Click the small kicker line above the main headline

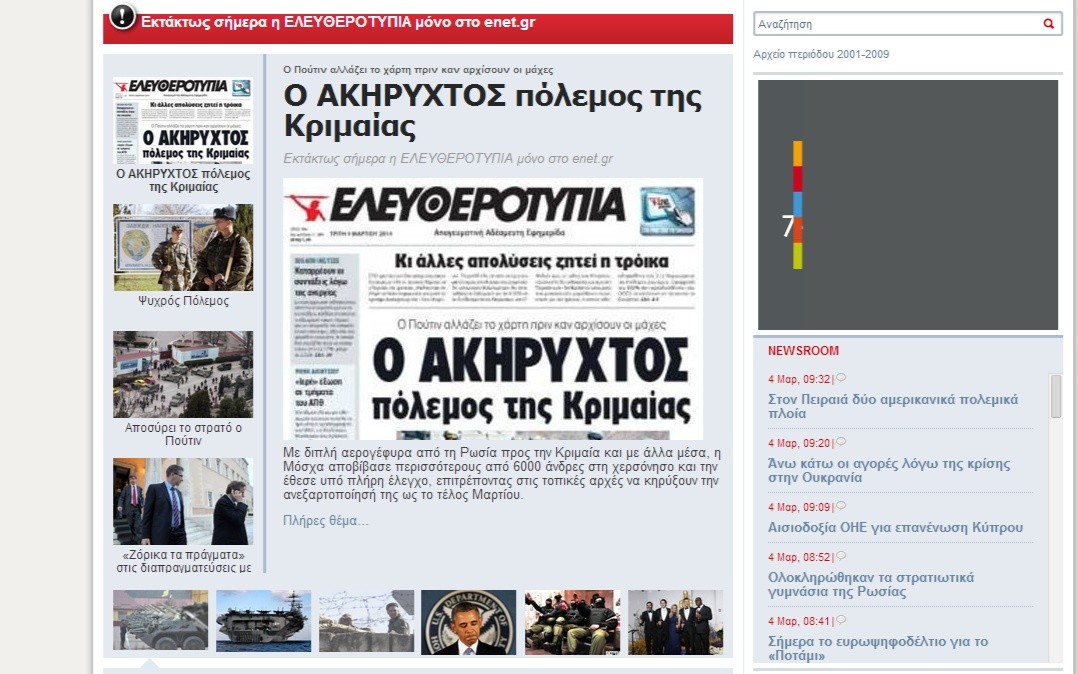point(418,69)
